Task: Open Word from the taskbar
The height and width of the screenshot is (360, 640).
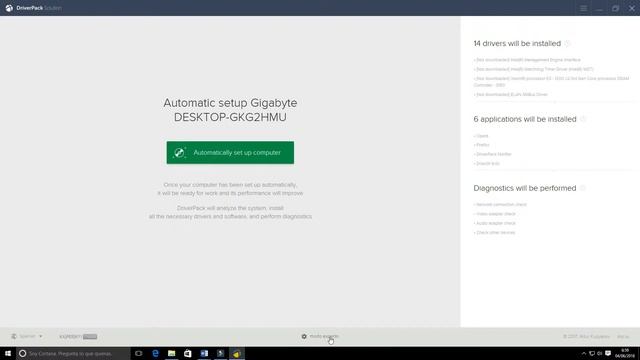Action: point(204,353)
